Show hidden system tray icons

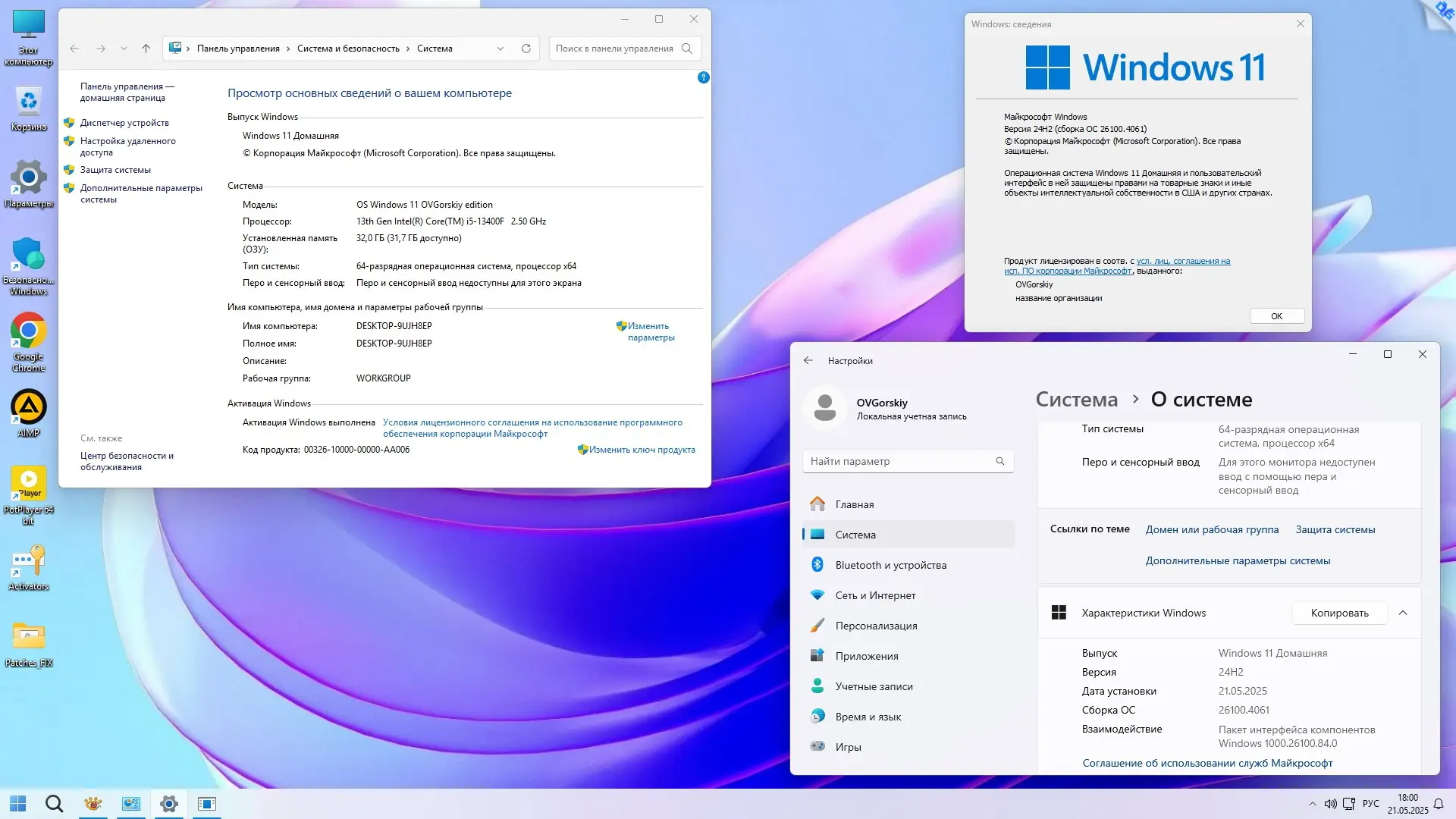pos(1312,803)
